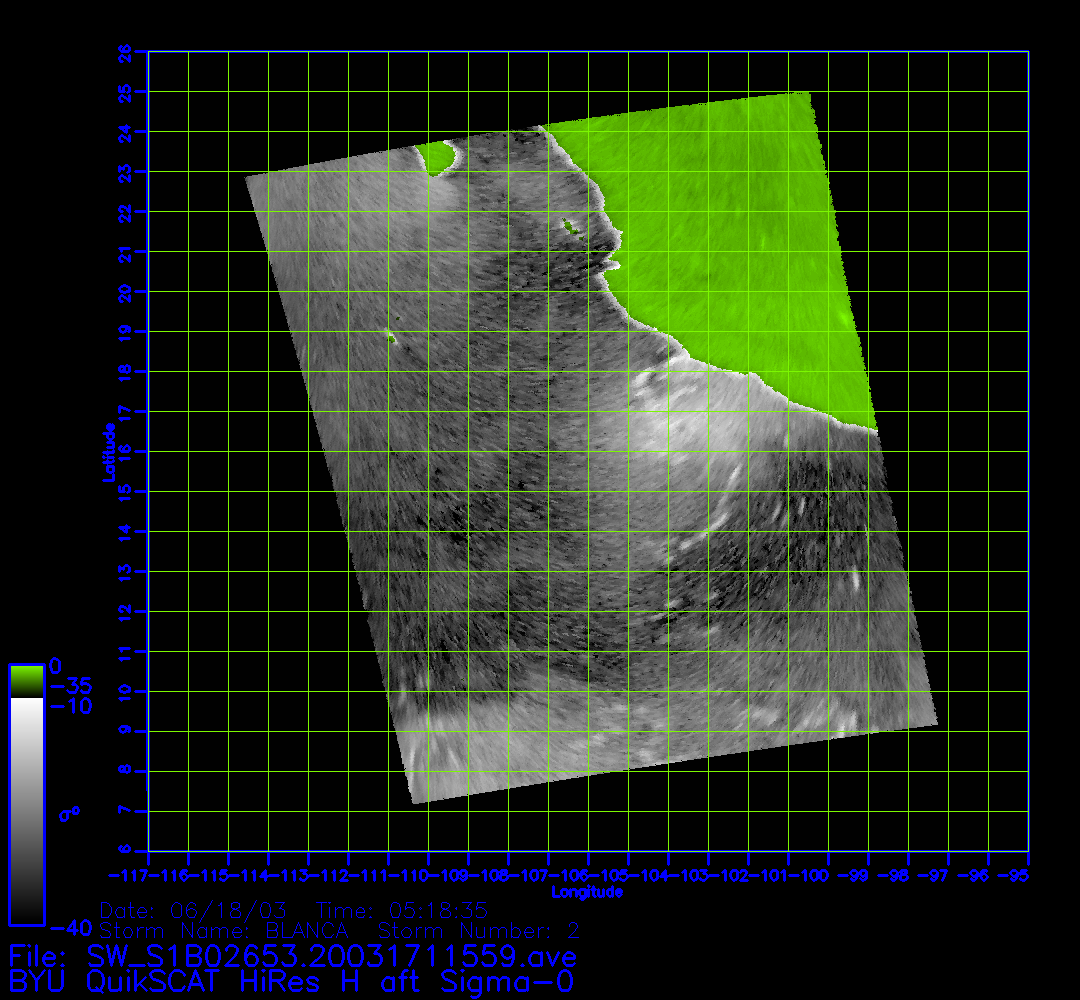
Task: Click the Latitude axis title
Action: (106, 451)
